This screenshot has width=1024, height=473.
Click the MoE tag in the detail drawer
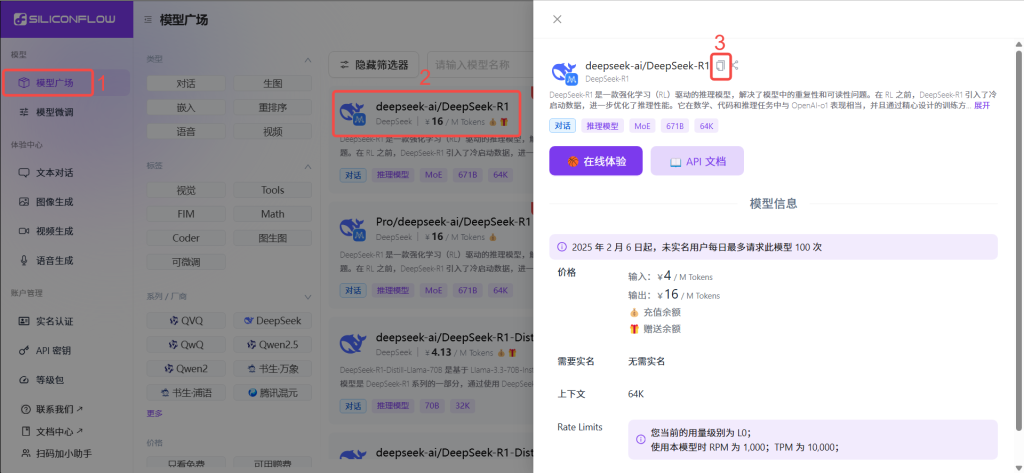coord(643,126)
